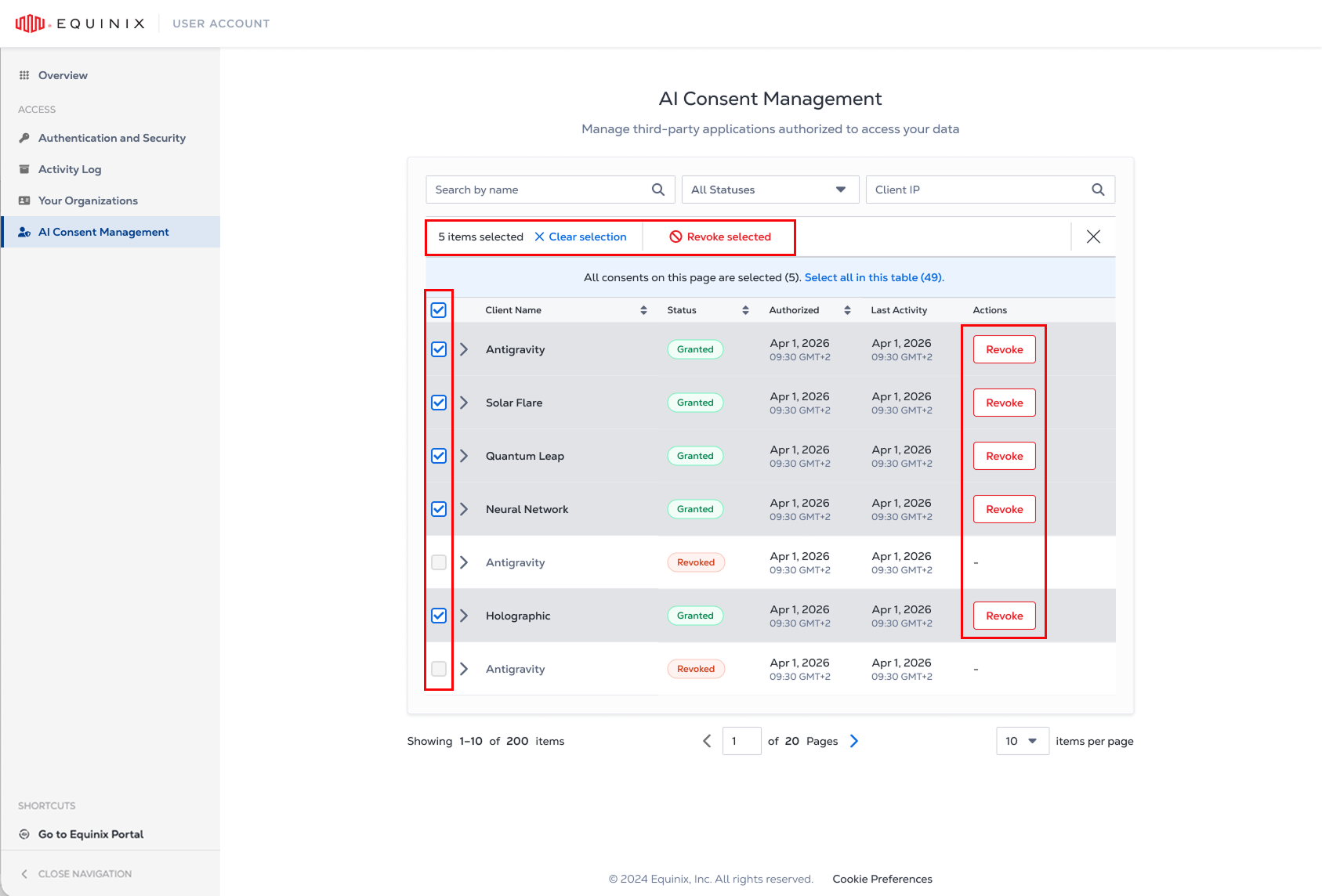Click the Client IP search magnifier icon

[x=1098, y=190]
